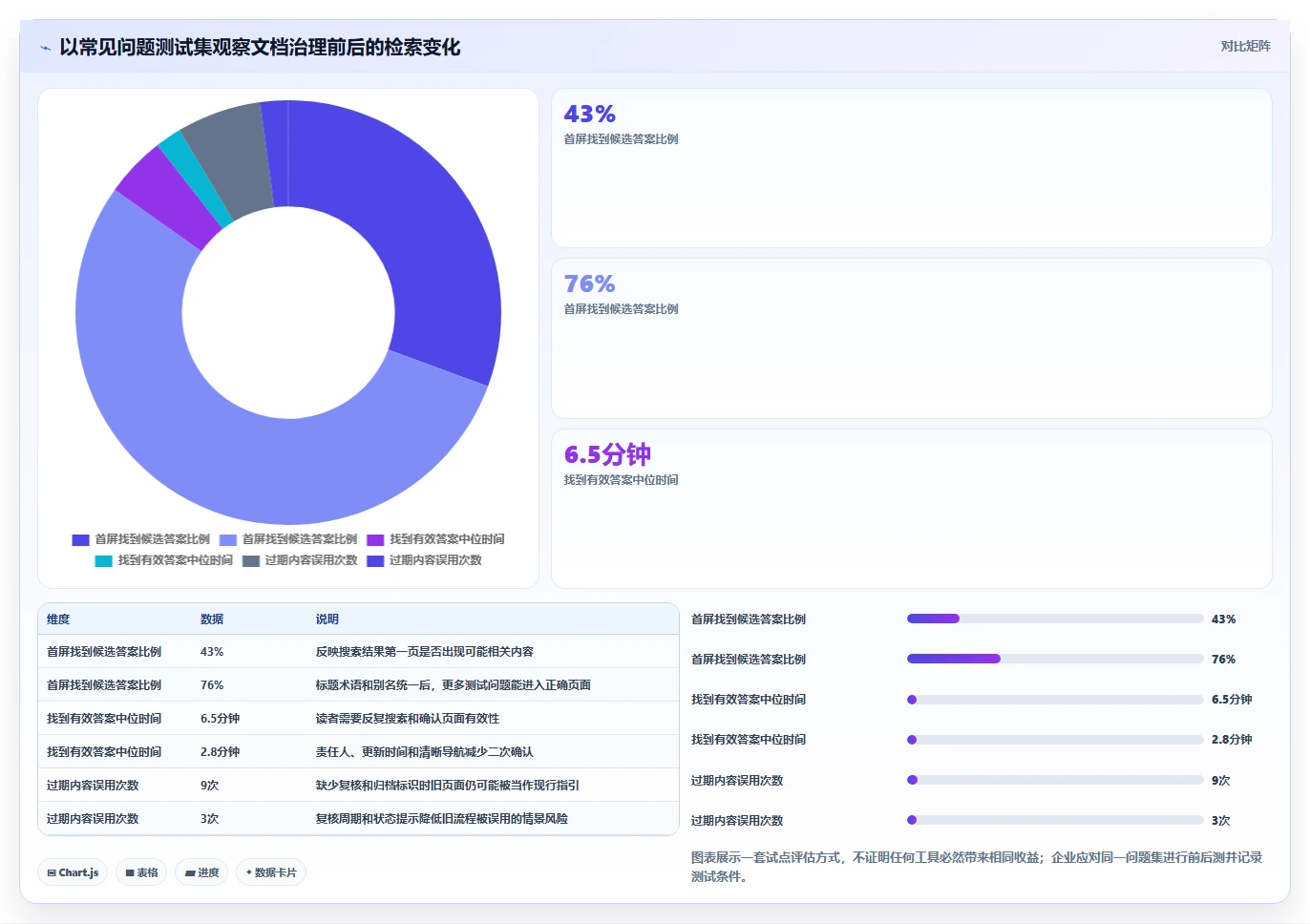
Task: Toggle the light periwinkle legend entry 首屏找到候选答案比例
Action: pyautogui.click(x=288, y=539)
